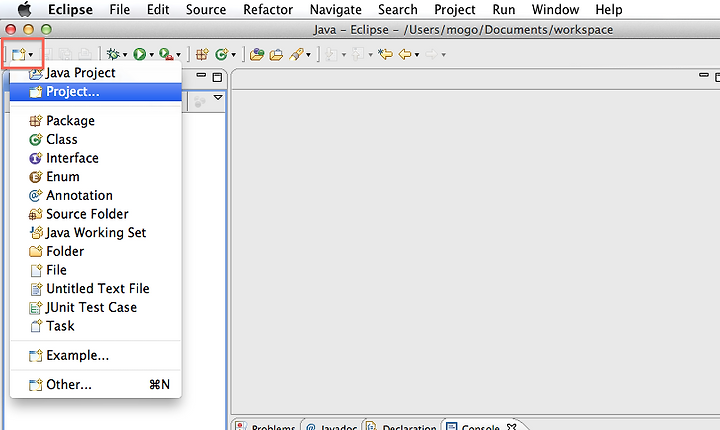Image resolution: width=720 pixels, height=430 pixels.
Task: Click the New Java Package toolbar icon
Action: click(202, 54)
